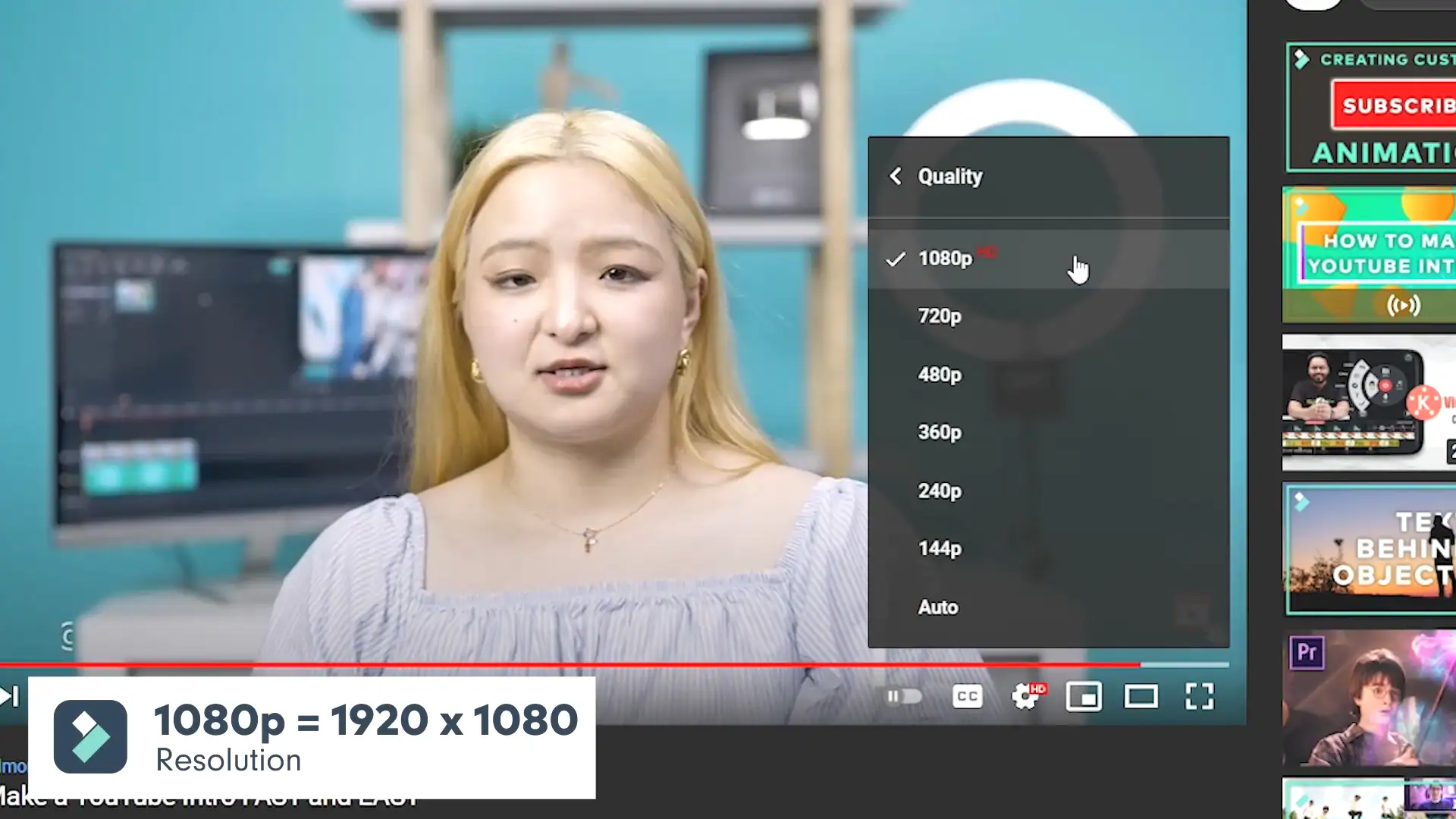Choose 480p quality
Viewport: 1456px width, 819px height.
[940, 375]
